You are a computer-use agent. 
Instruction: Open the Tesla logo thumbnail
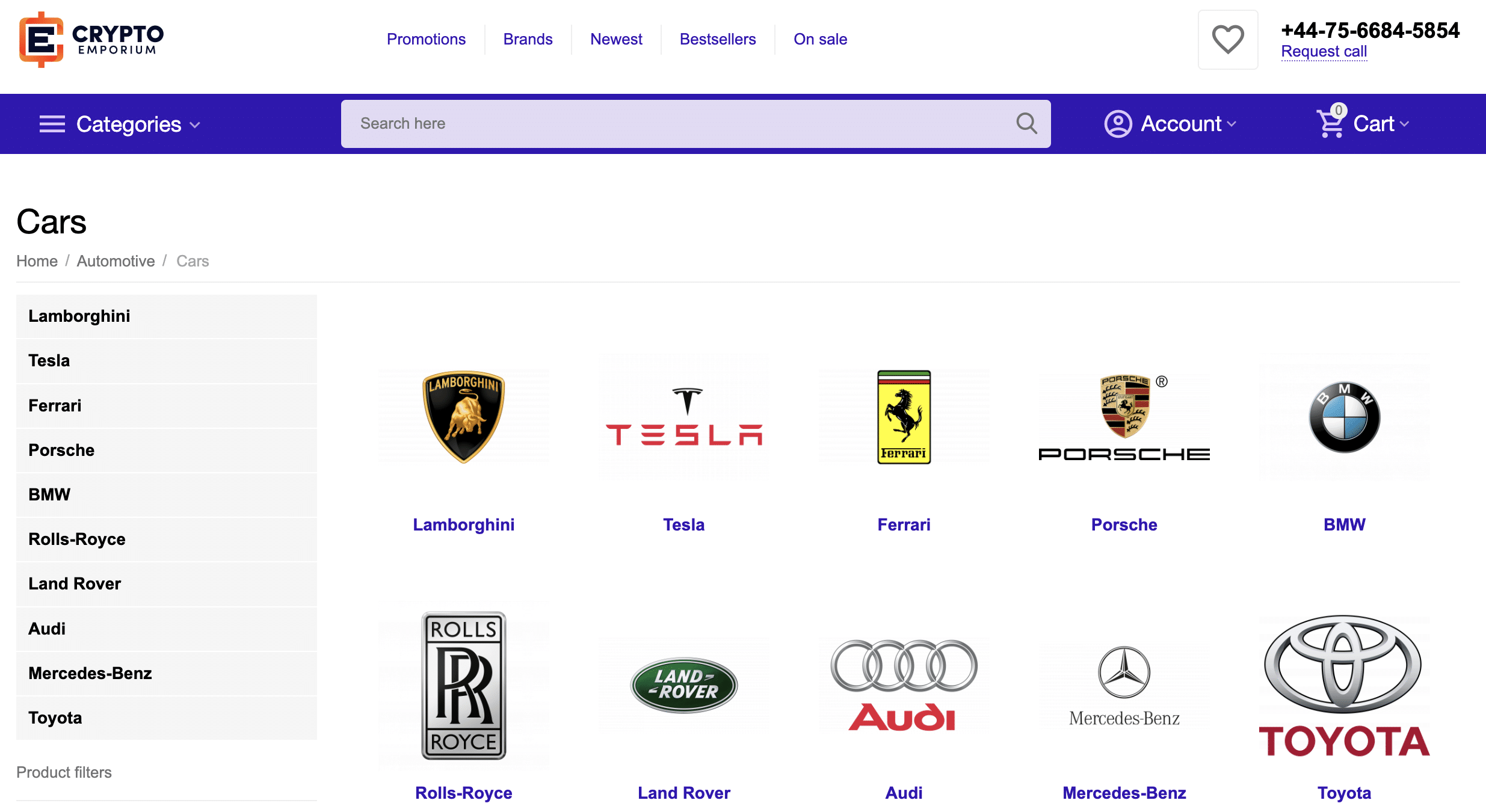coord(684,417)
